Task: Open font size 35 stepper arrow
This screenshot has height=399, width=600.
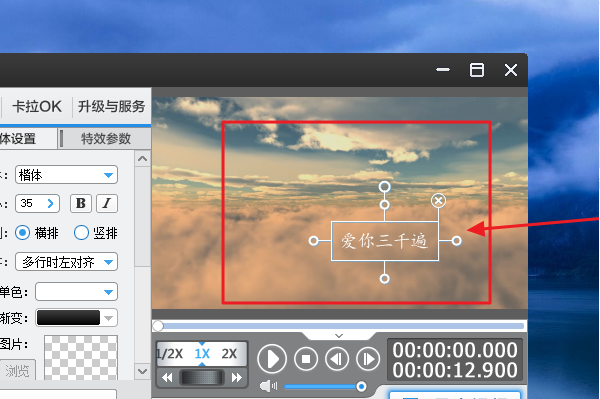Action: (51, 203)
